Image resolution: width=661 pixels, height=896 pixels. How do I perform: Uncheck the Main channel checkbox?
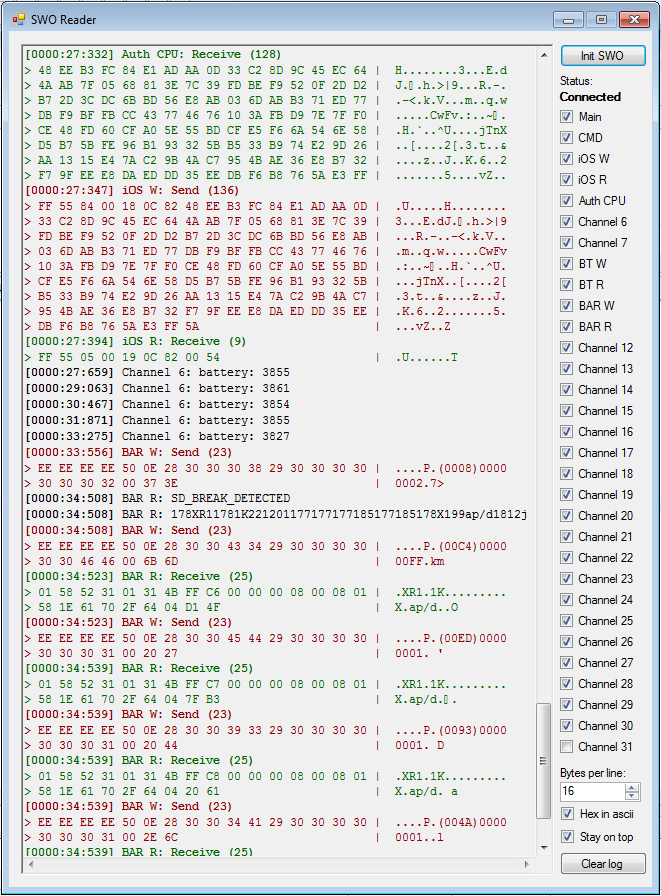pyautogui.click(x=566, y=117)
